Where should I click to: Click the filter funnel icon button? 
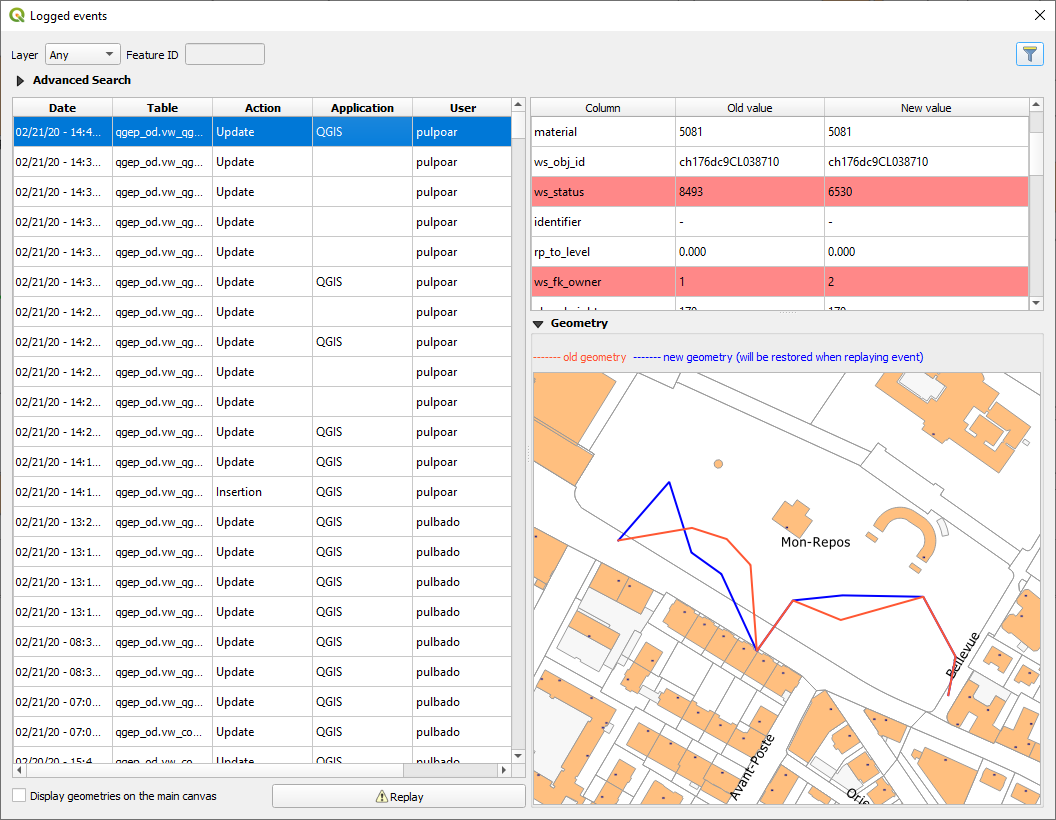(x=1029, y=54)
